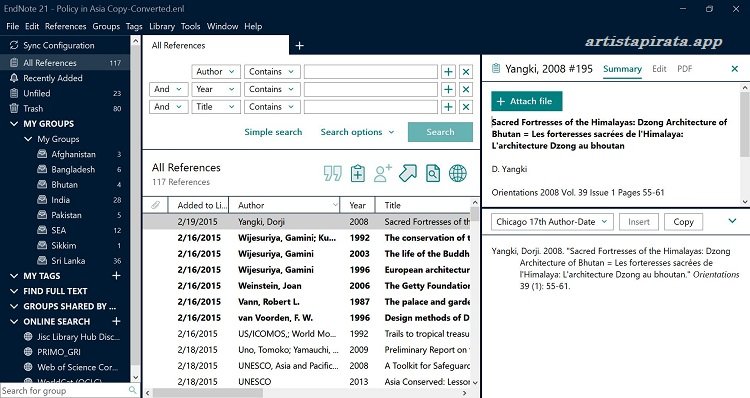Click the Sync Configuration icon
The width and height of the screenshot is (750, 398).
pyautogui.click(x=14, y=45)
